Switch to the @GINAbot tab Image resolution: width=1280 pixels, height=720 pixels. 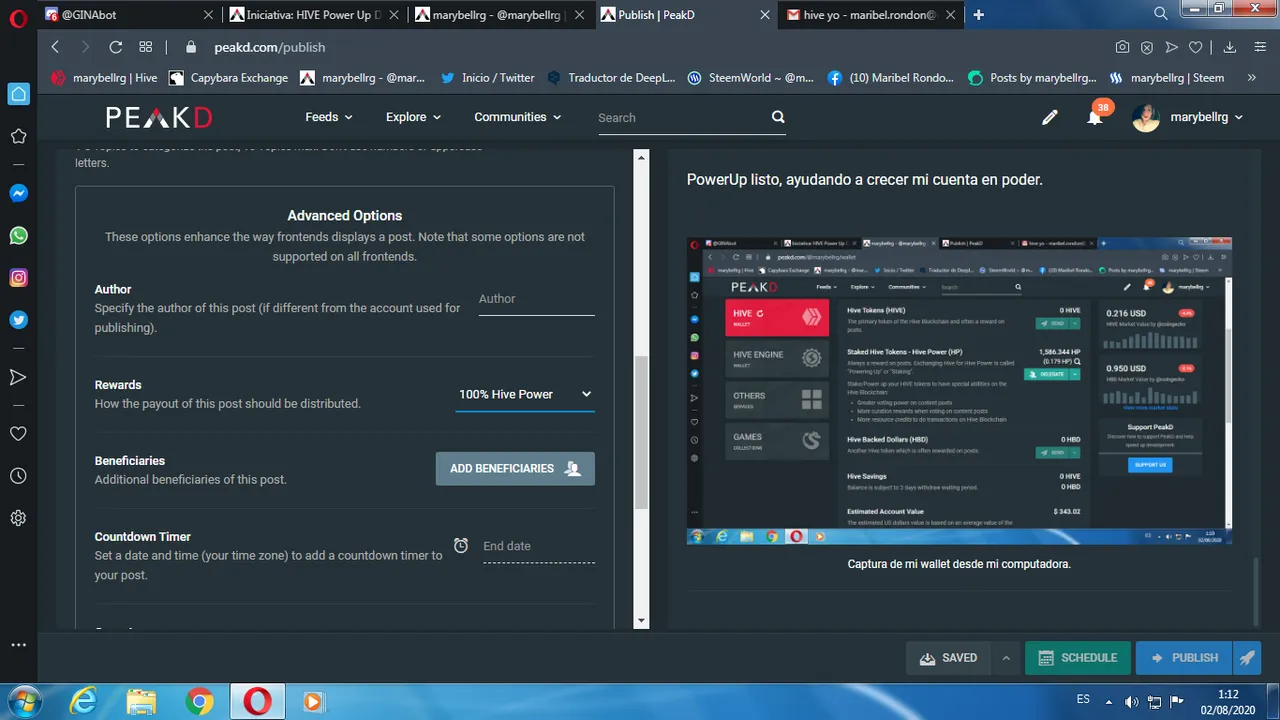[x=130, y=15]
